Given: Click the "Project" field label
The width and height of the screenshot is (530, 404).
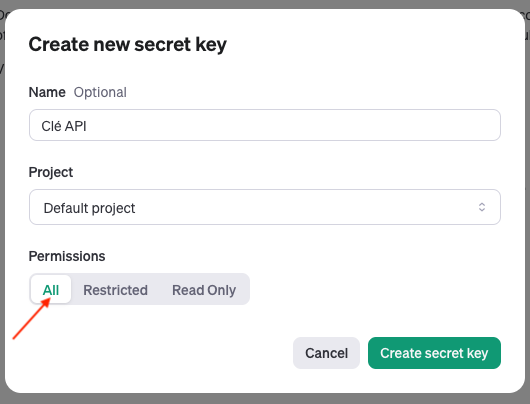Looking at the screenshot, I should (51, 172).
